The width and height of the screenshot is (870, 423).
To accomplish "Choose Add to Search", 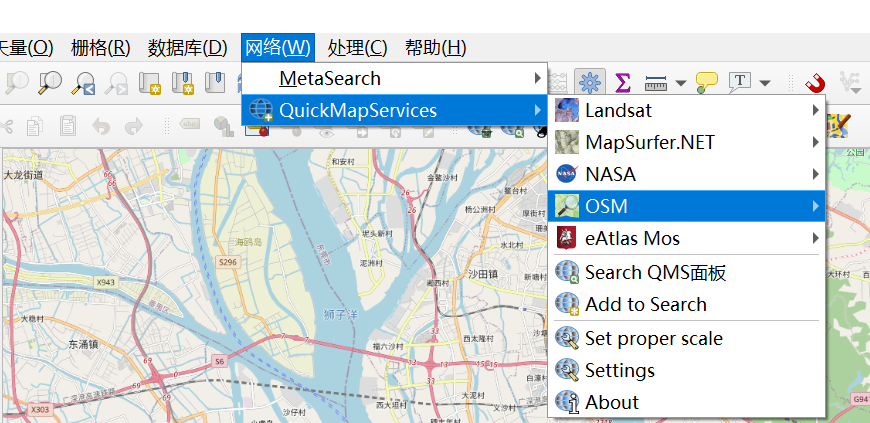I will click(687, 304).
